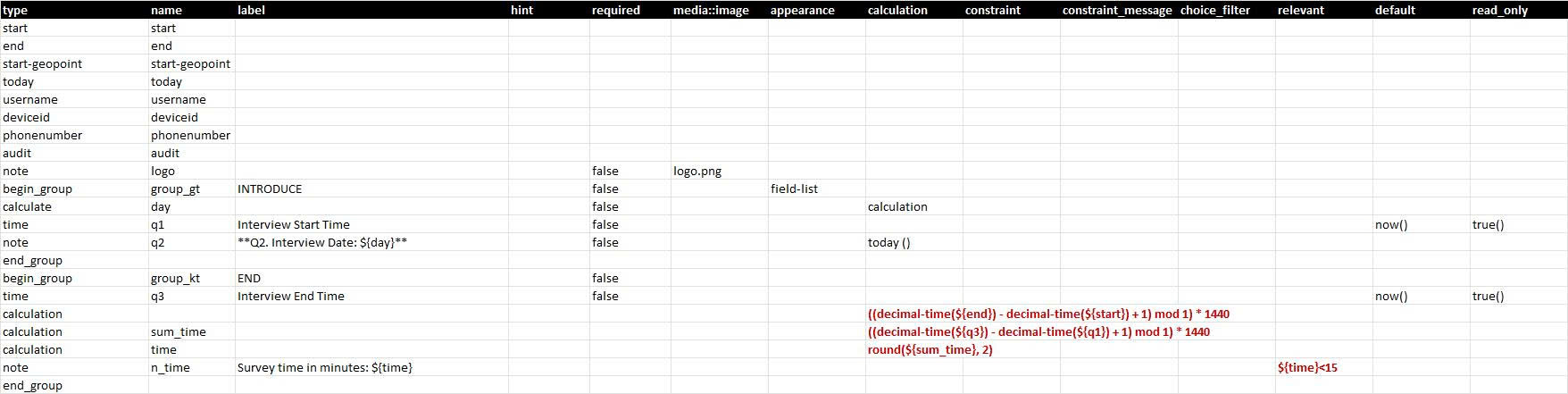Select the "sum_time" name cell
The image size is (1568, 394).
179,331
